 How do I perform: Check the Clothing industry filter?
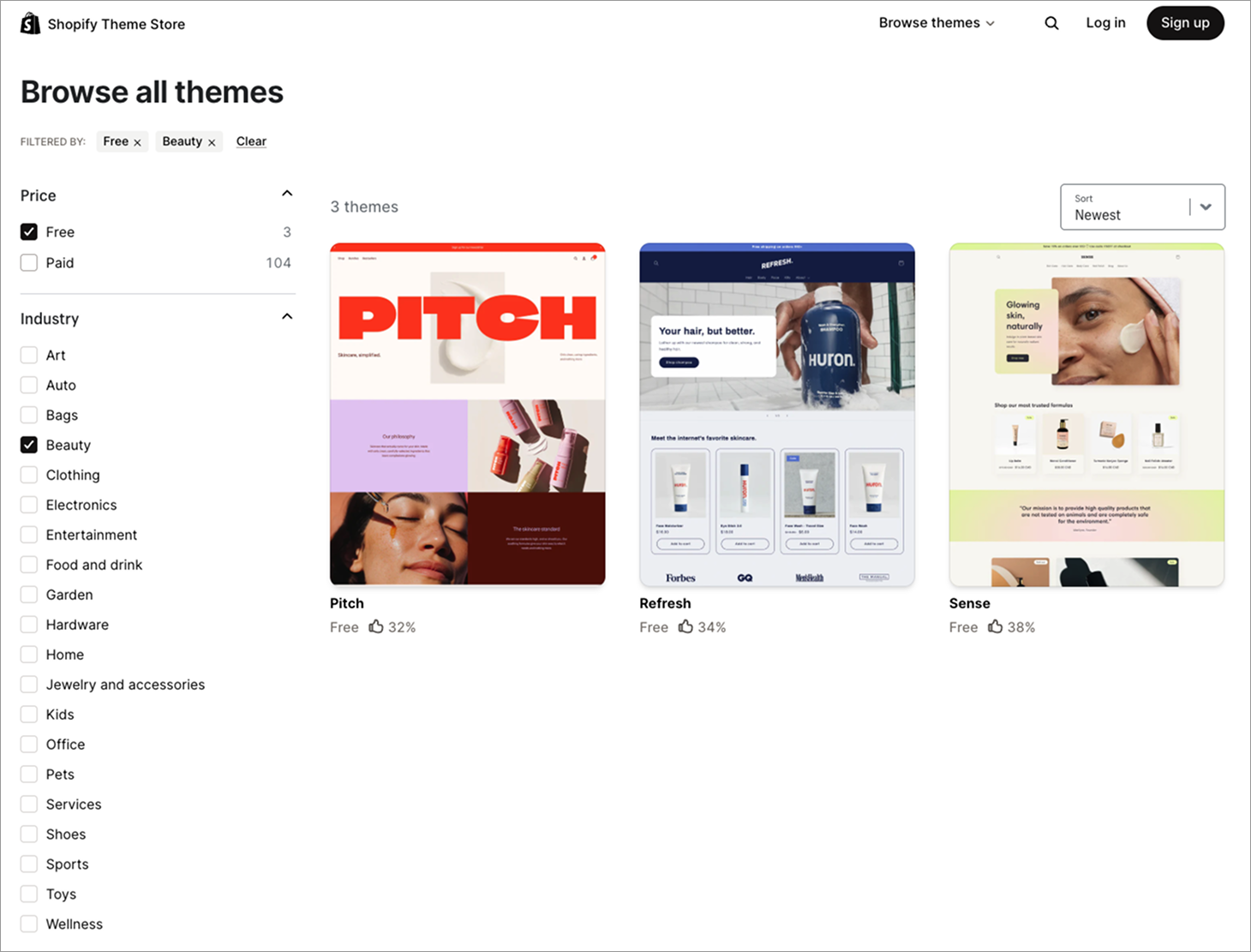tap(28, 475)
